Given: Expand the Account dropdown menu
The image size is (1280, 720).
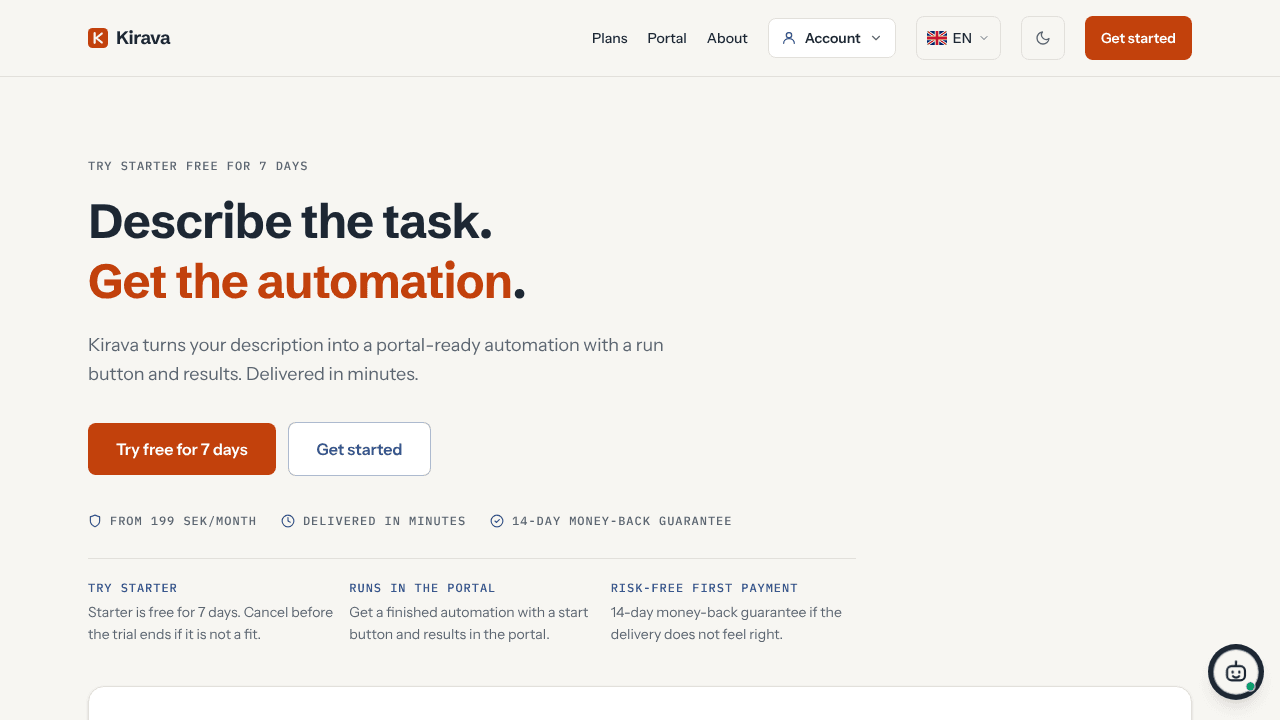Looking at the screenshot, I should point(832,38).
